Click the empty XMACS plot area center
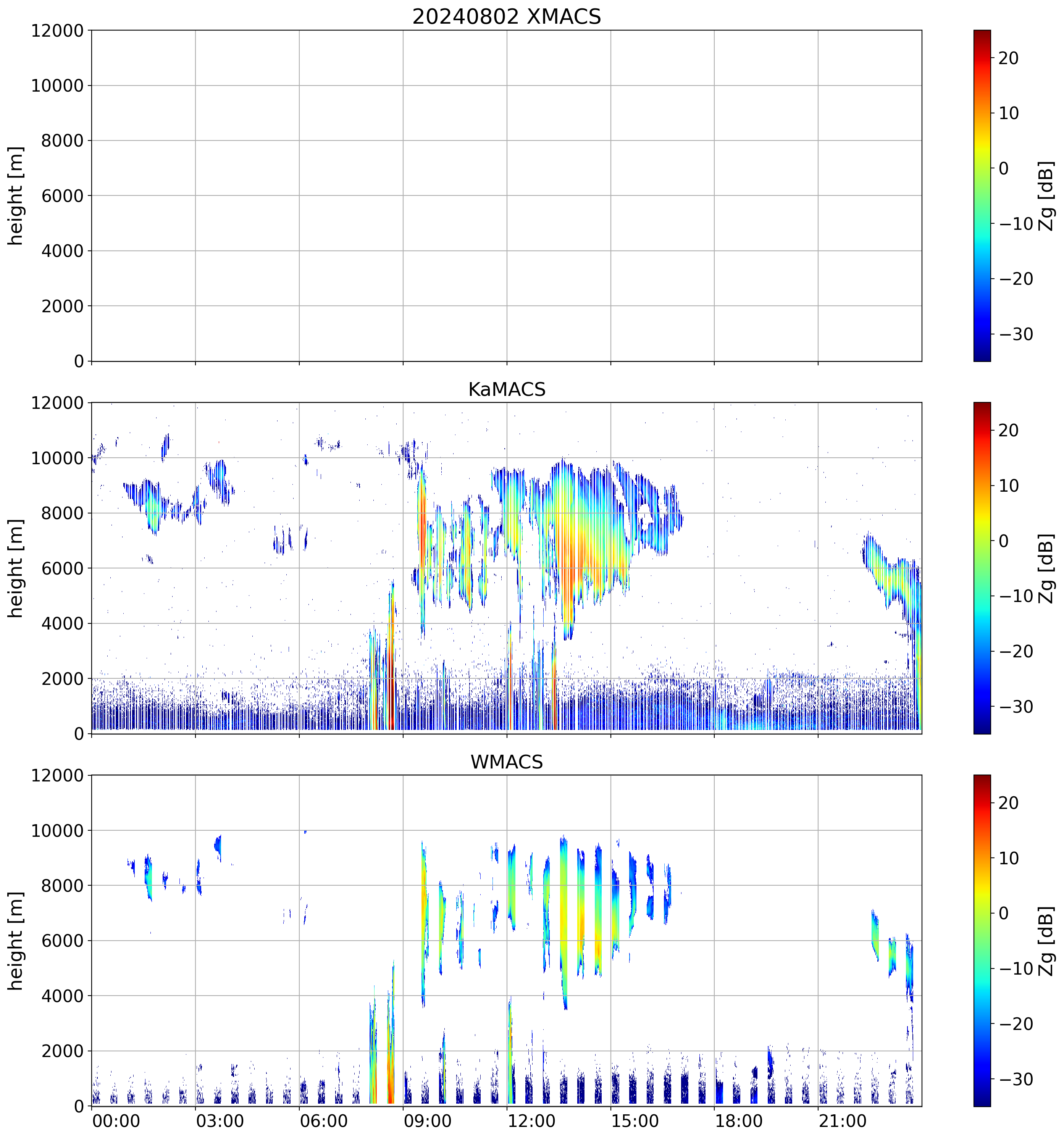This screenshot has width=1064, height=1138. point(507,195)
